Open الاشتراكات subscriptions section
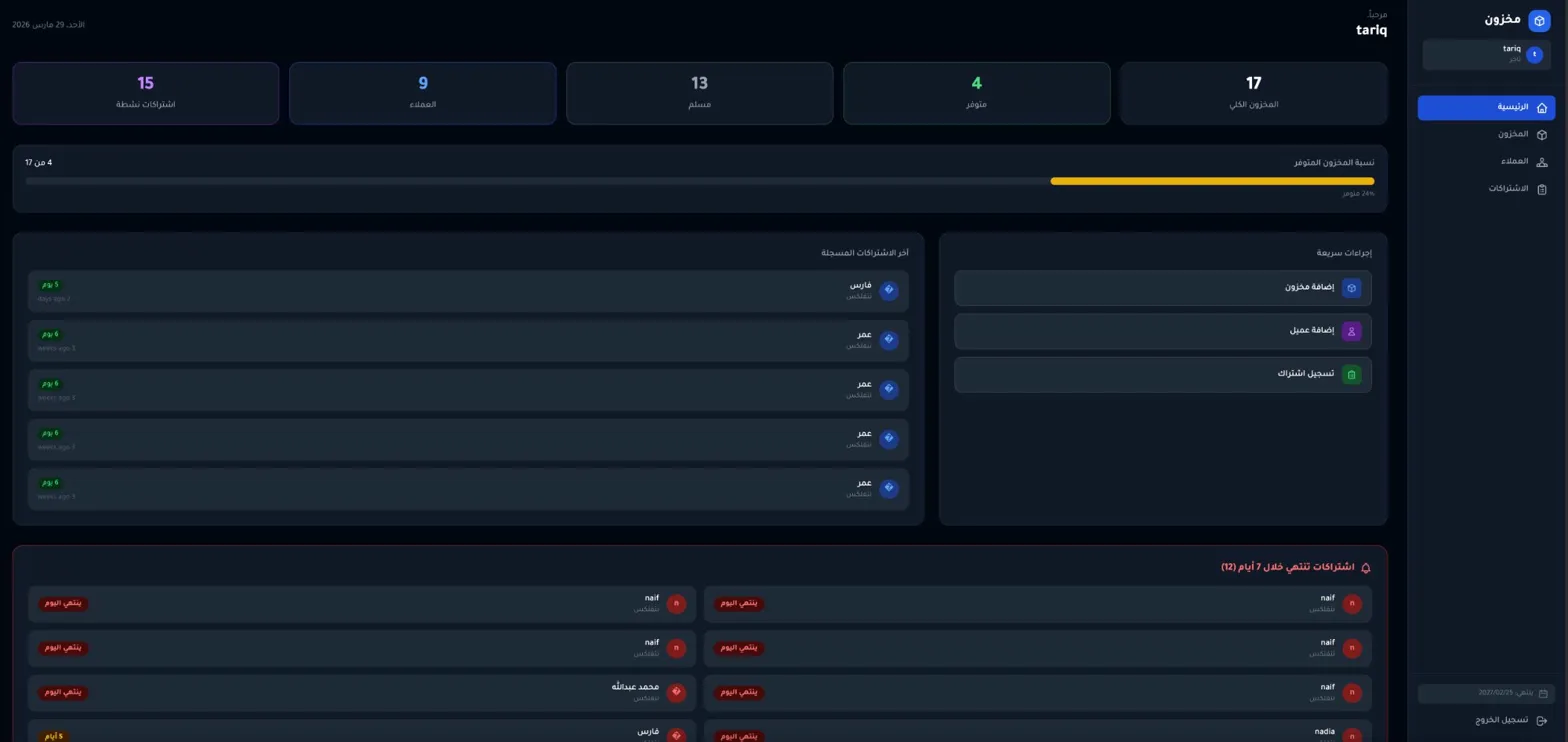1568x742 pixels. [x=1486, y=189]
